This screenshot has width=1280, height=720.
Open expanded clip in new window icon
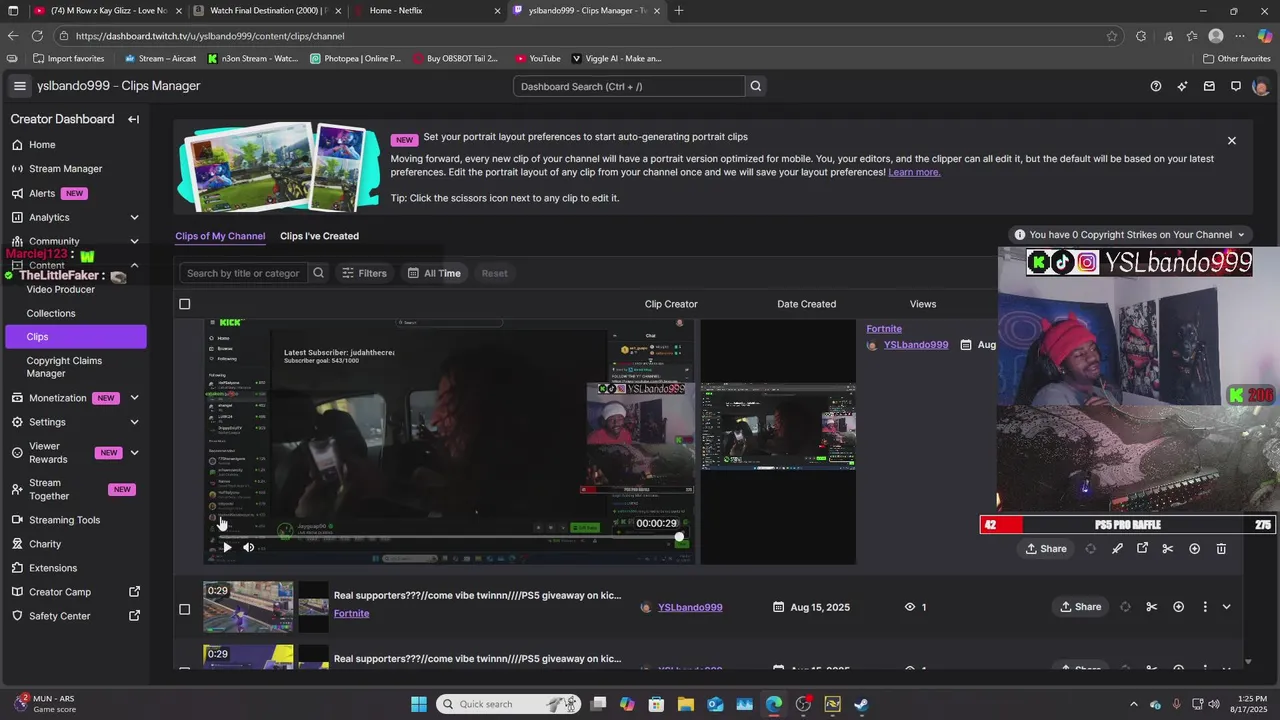point(1142,548)
